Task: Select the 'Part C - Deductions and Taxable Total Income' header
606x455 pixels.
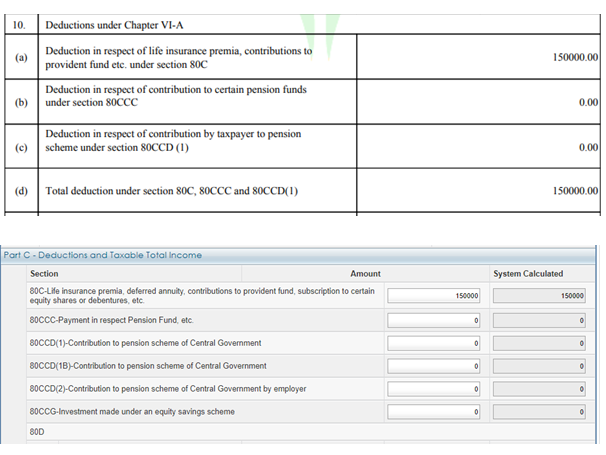Action: (x=103, y=255)
